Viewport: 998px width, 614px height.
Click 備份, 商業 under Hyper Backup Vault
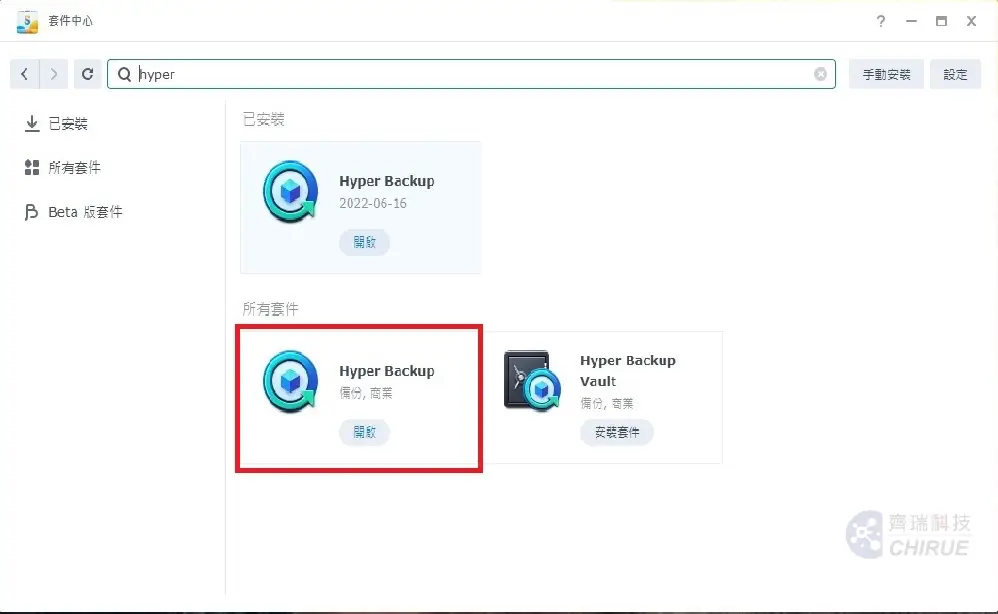[607, 403]
